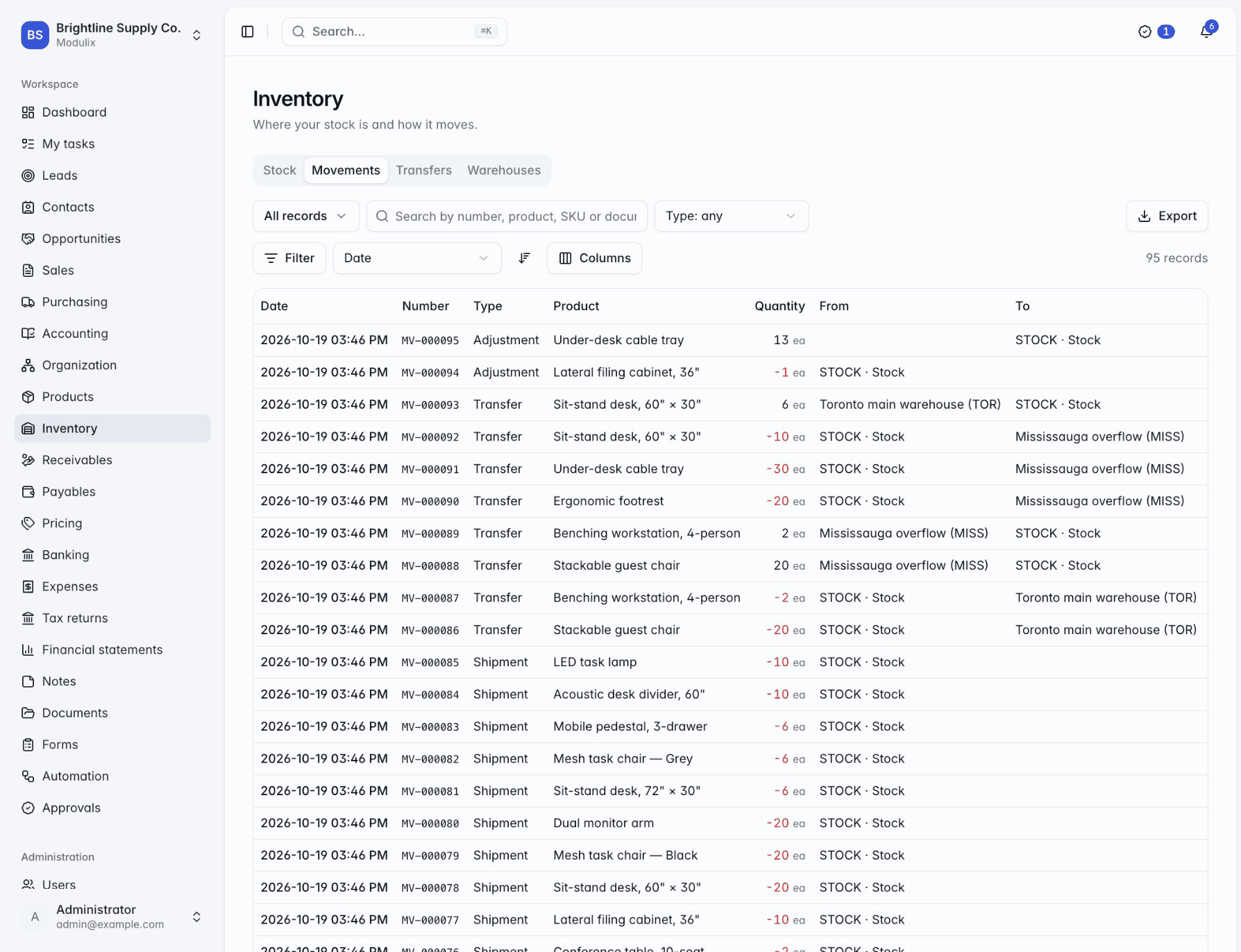Expand the All records dropdown
This screenshot has width=1241, height=952.
point(305,216)
